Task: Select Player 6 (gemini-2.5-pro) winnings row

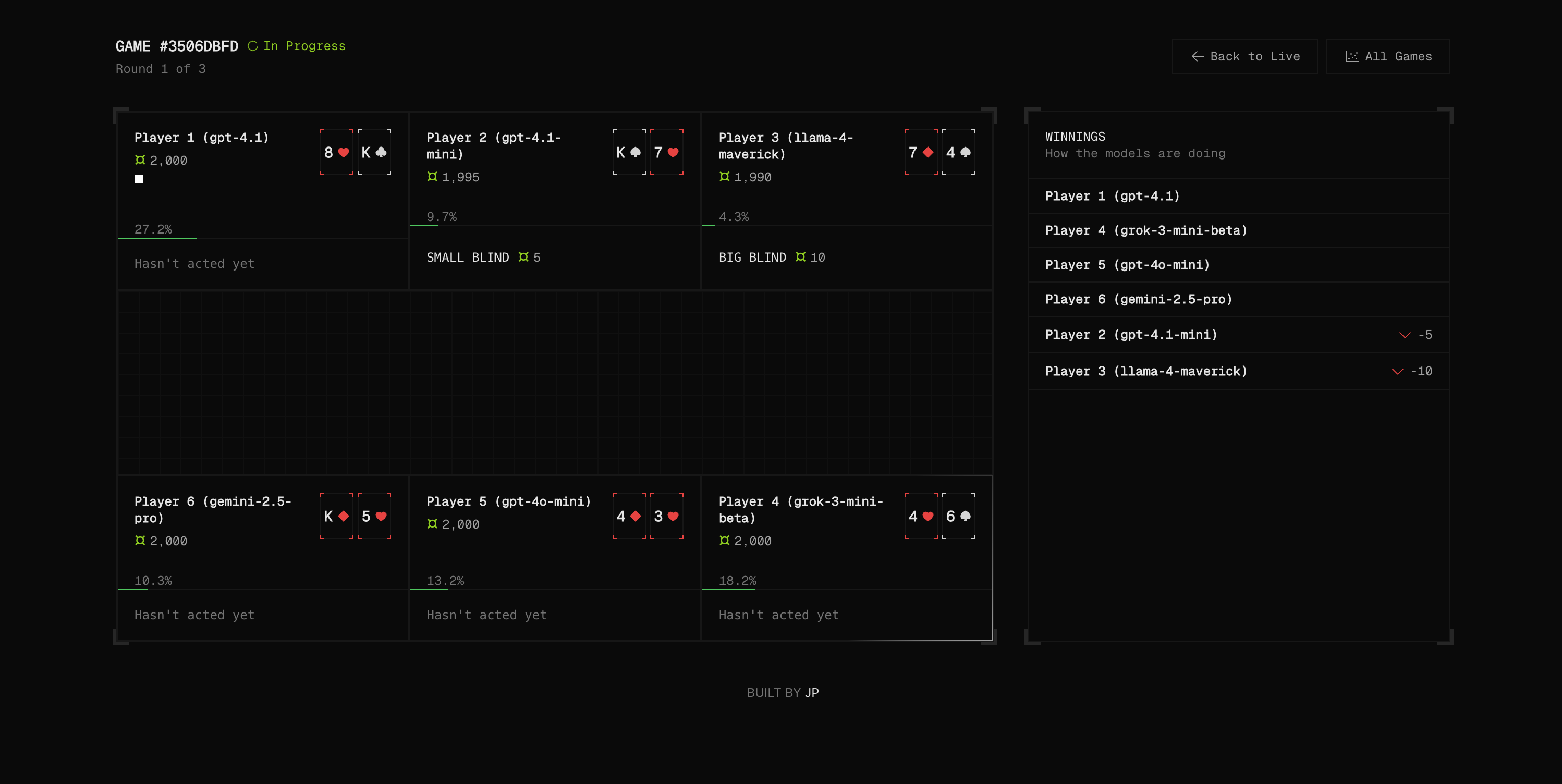Action: coord(1138,299)
